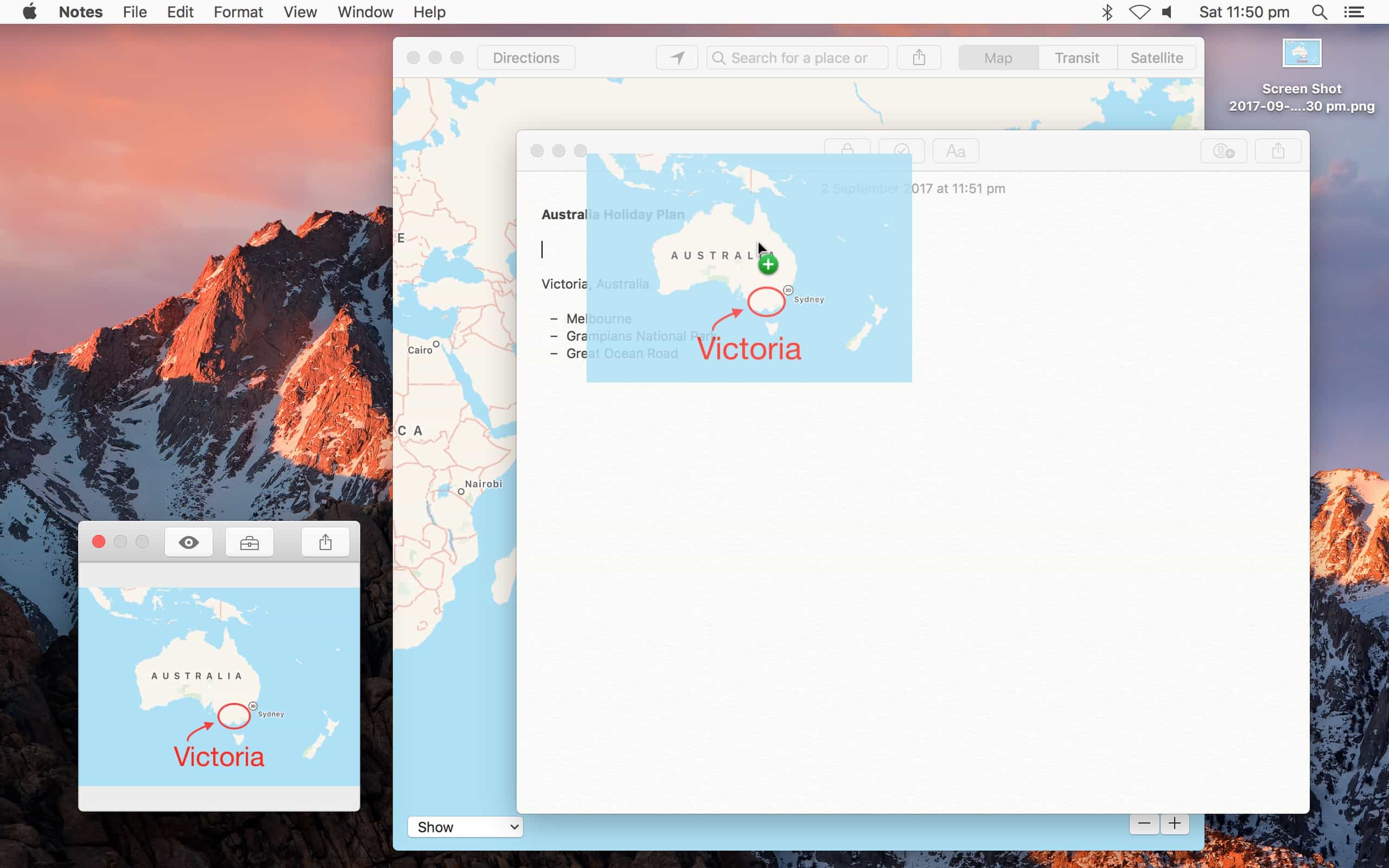1389x868 pixels.
Task: Open the Screen Shot file on the desktop
Action: pyautogui.click(x=1301, y=52)
